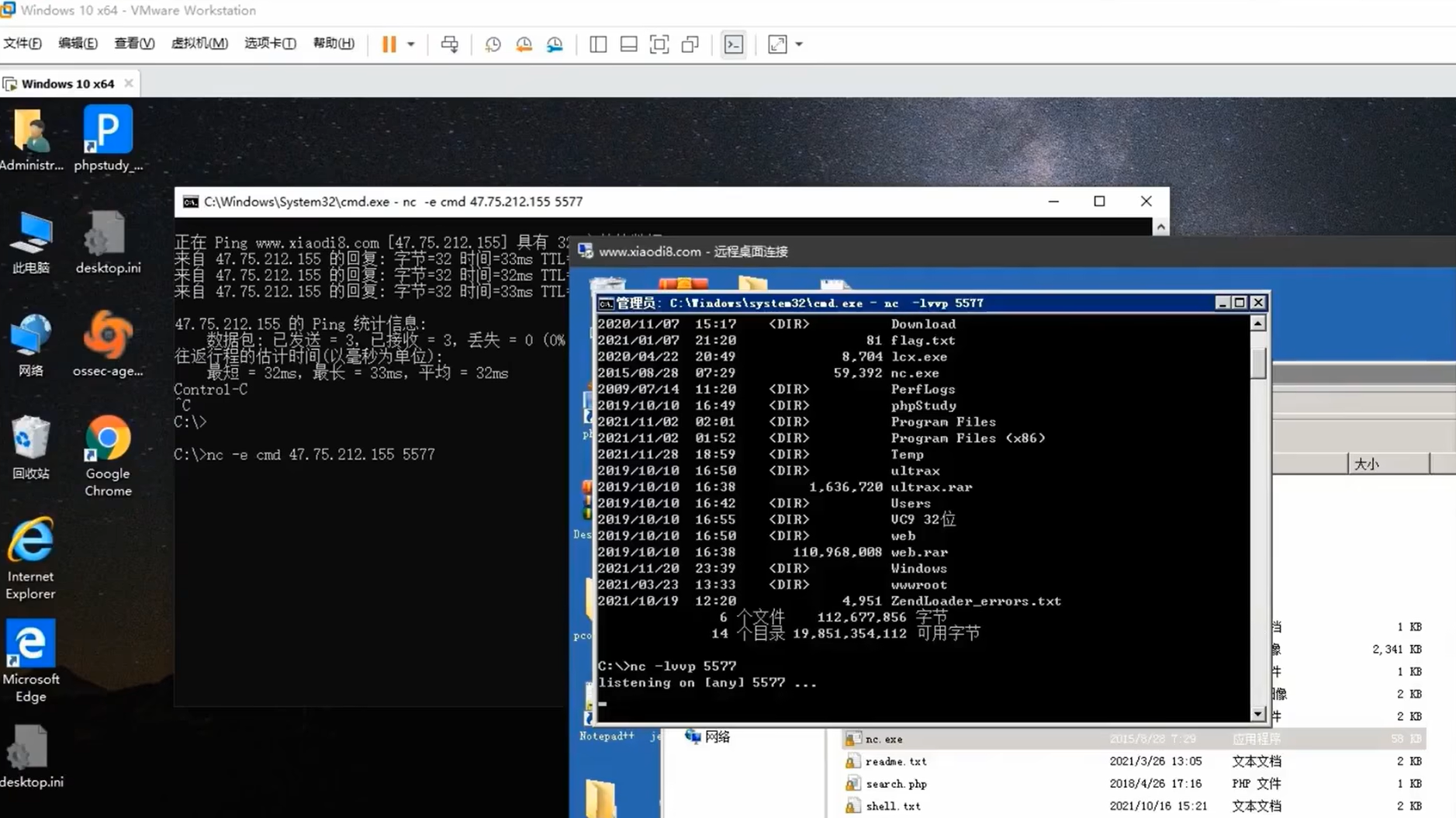Image resolution: width=1456 pixels, height=818 pixels.
Task: Select the 网络 desktop icon
Action: 31,345
